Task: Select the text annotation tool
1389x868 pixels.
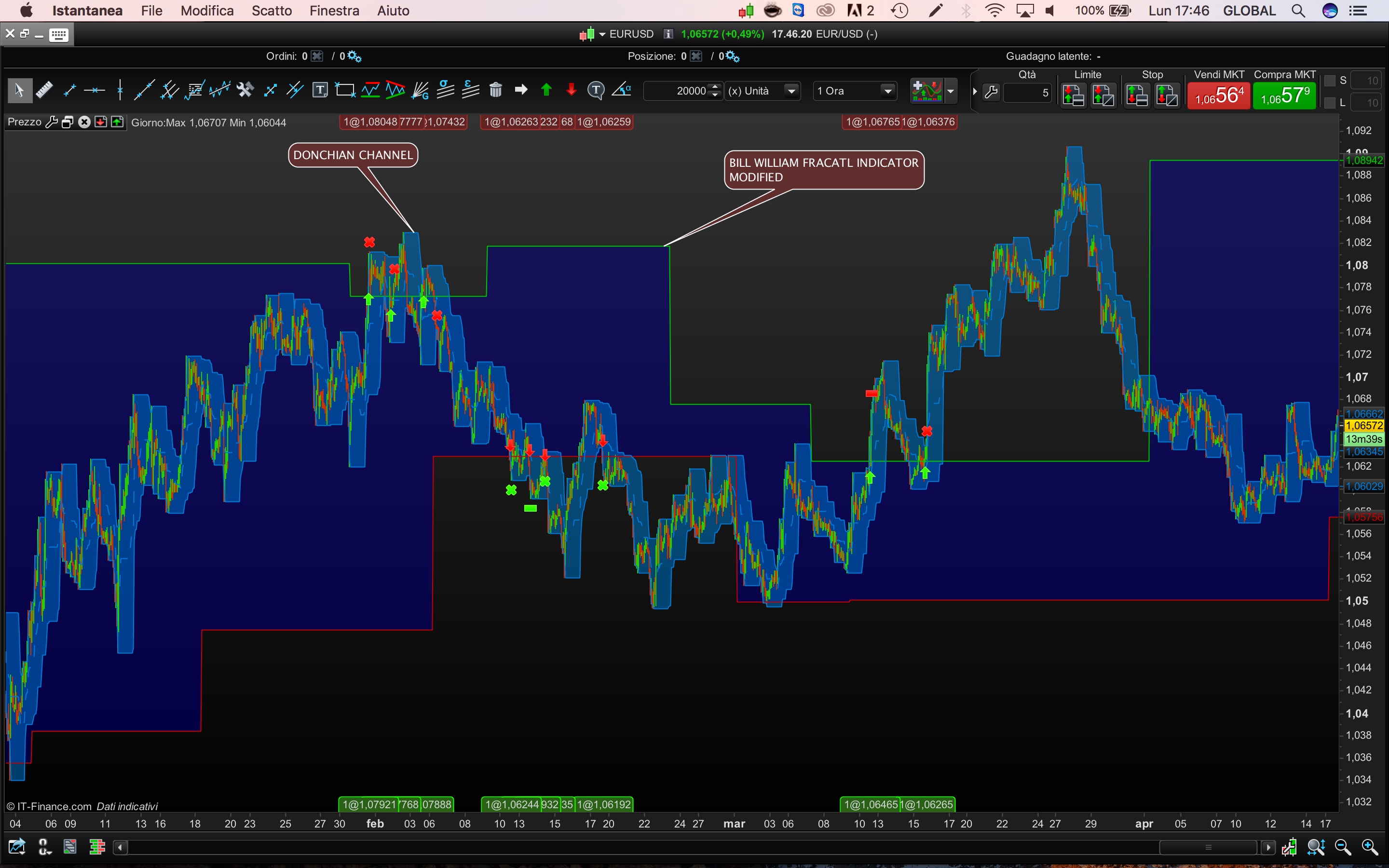Action: (320, 90)
